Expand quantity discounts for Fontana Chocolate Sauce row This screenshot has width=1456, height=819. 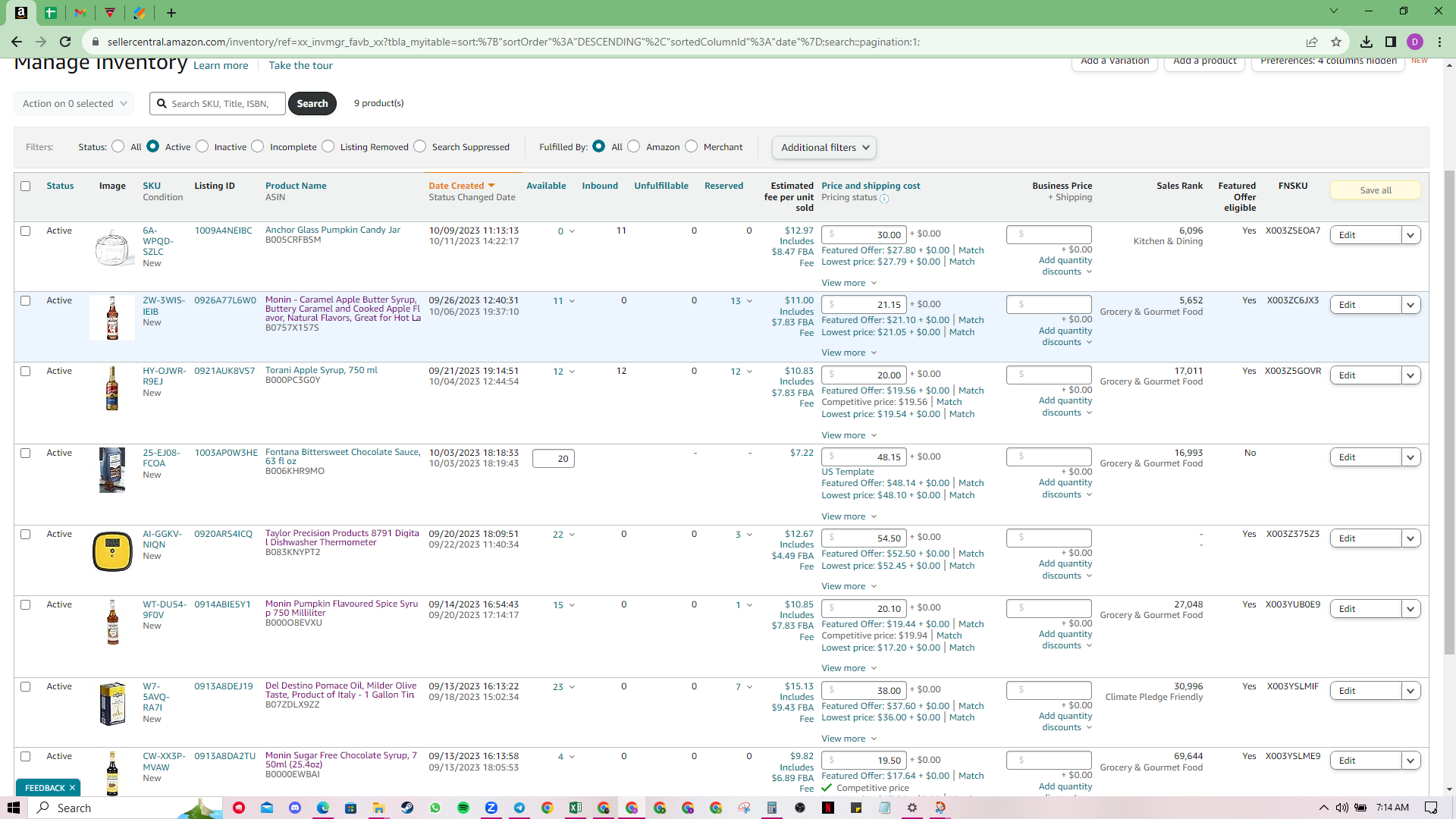pos(1066,488)
